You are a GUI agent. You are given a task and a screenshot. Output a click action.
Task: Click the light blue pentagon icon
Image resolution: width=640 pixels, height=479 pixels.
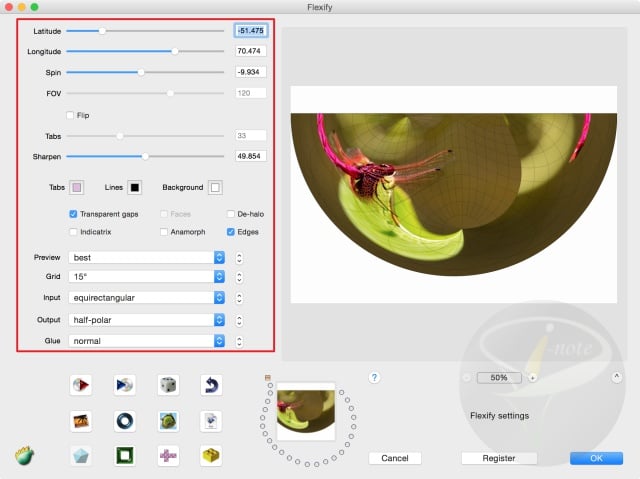(82, 455)
